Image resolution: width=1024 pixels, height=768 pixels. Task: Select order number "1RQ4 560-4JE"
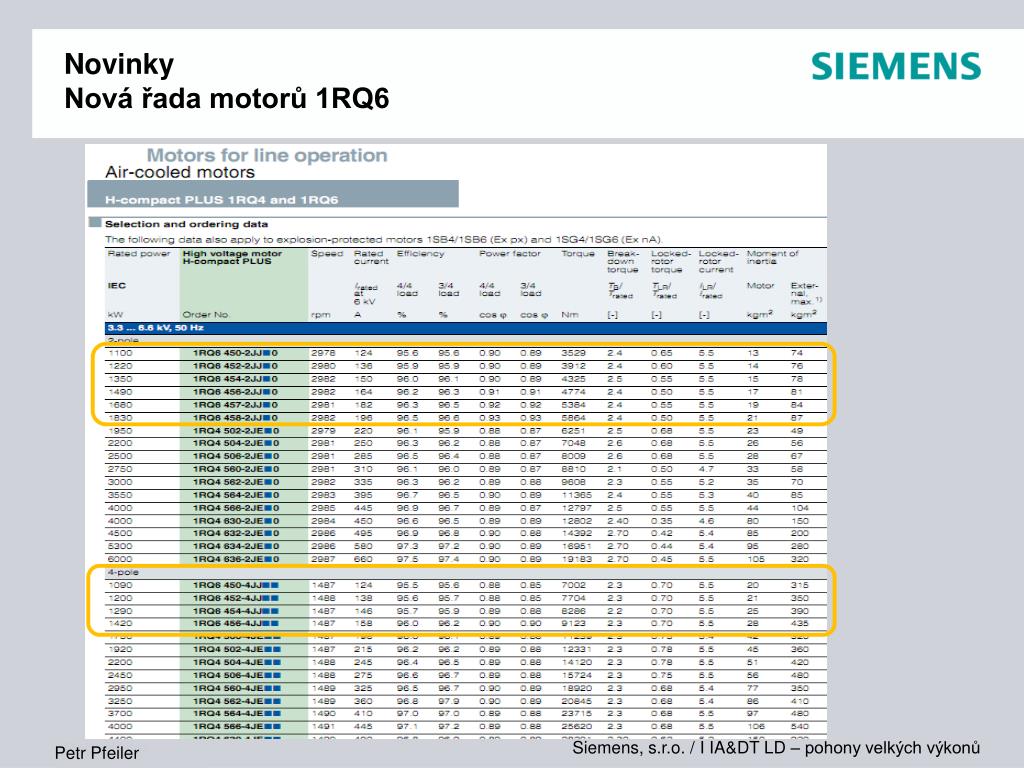pos(236,688)
